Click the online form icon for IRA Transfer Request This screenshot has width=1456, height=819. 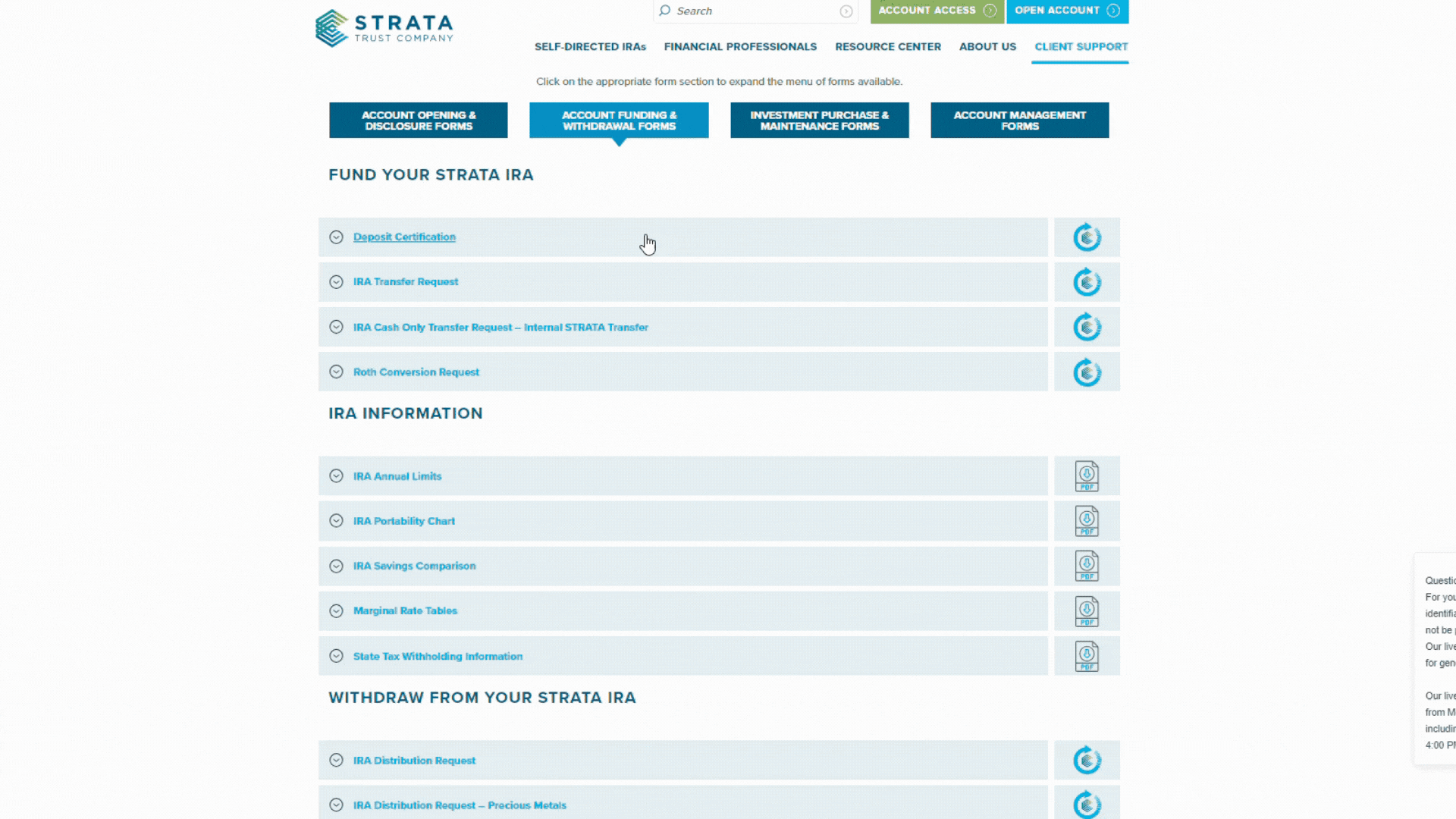[x=1087, y=282]
